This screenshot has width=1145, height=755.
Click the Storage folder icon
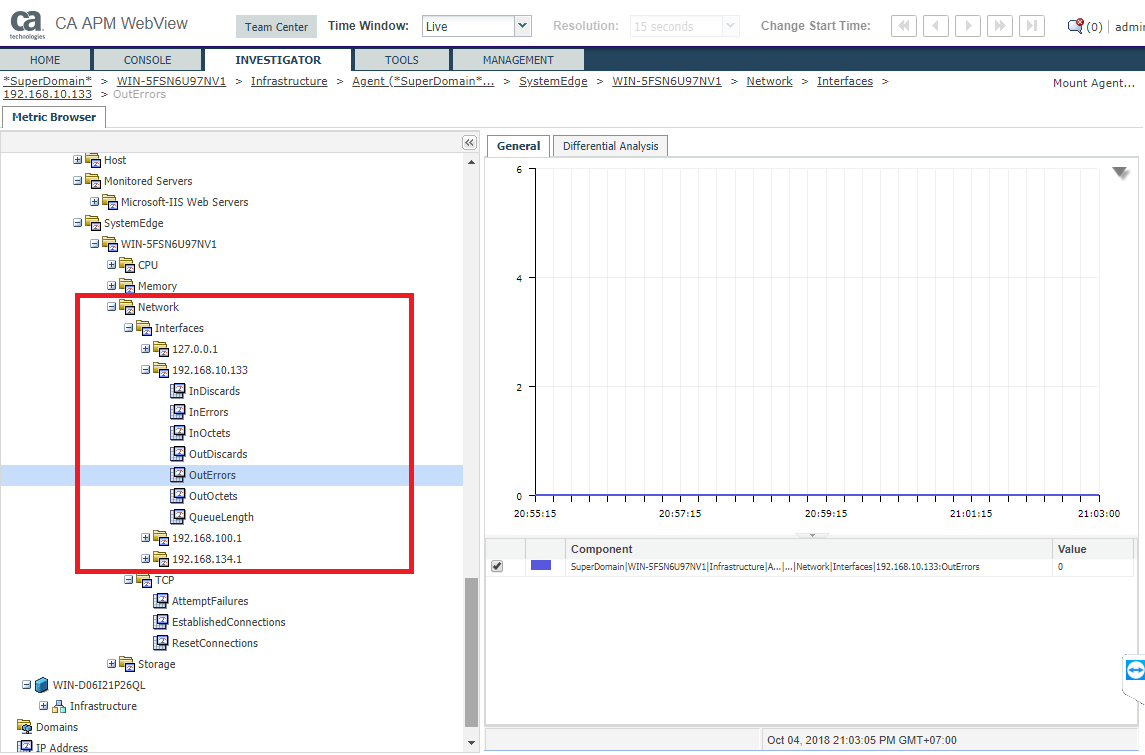click(127, 664)
